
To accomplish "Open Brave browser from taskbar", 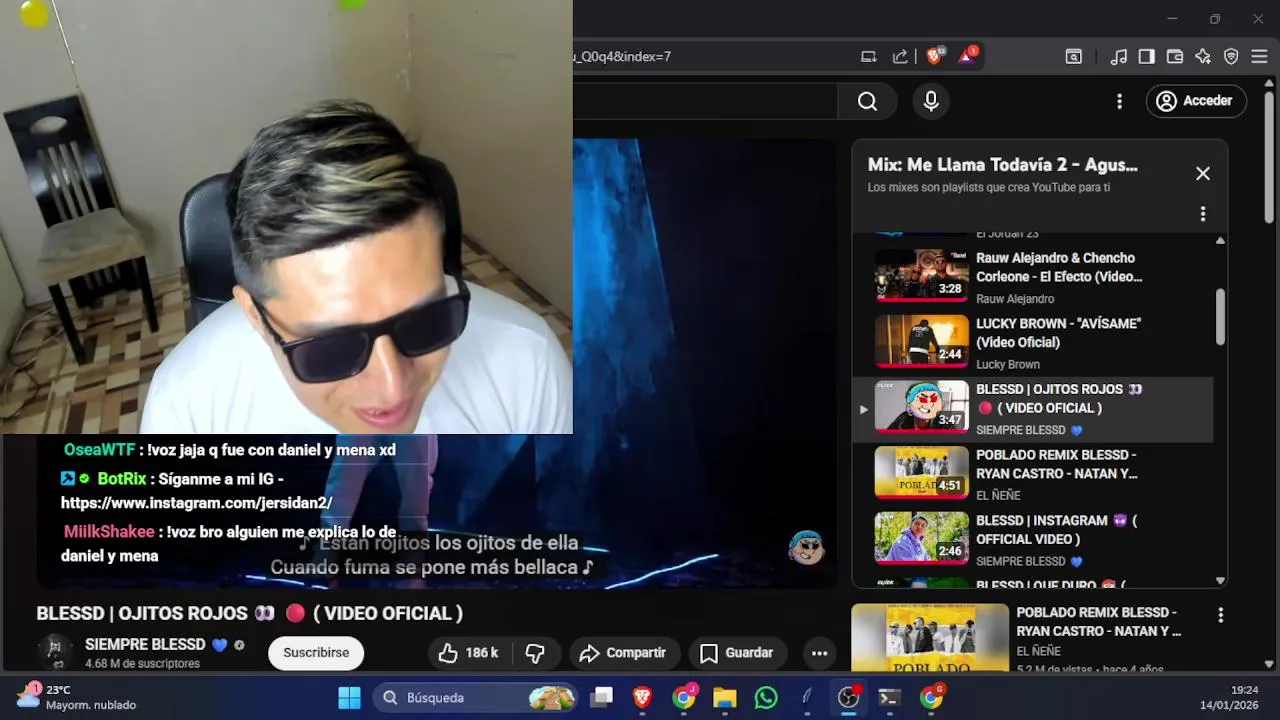I will 642,697.
